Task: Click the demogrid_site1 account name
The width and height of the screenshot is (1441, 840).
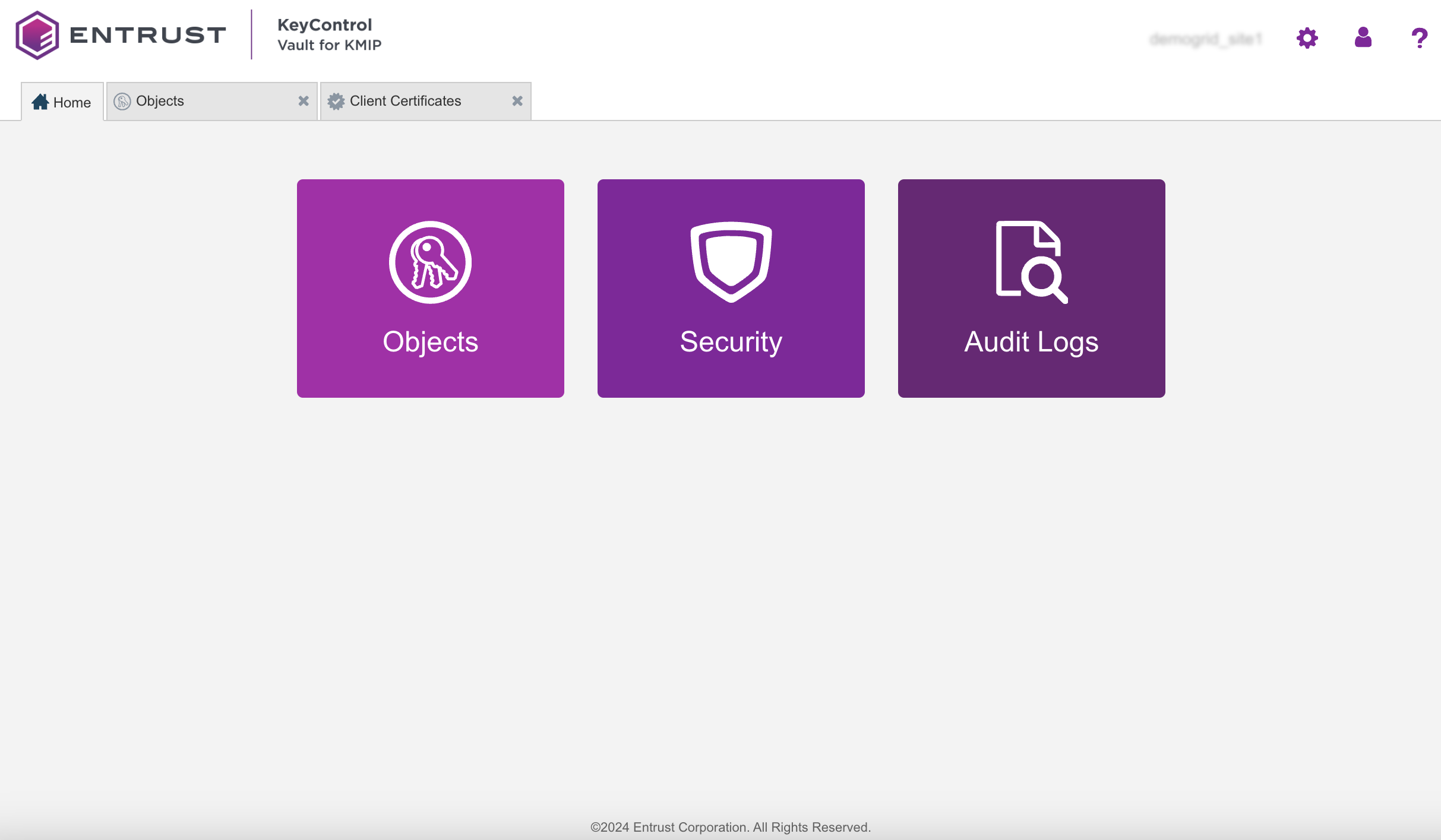Action: (x=1206, y=37)
